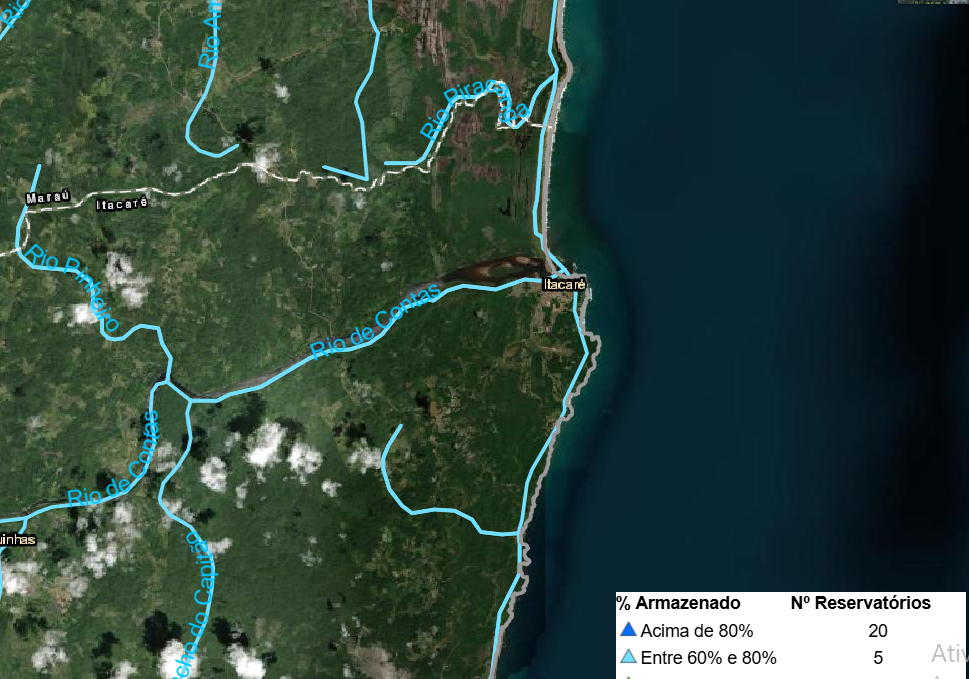Select the Itacaré town label on the coast
Viewport: 969px width, 679px height.
564,285
